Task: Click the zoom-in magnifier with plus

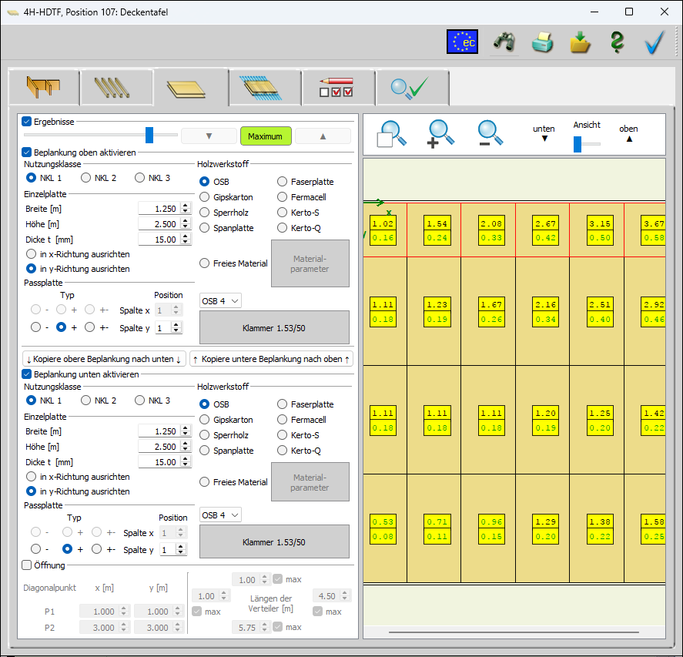Action: tap(440, 134)
